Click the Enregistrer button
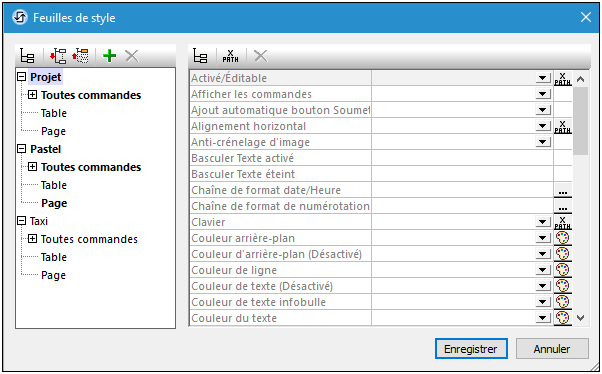This screenshot has width=602, height=374. click(471, 349)
